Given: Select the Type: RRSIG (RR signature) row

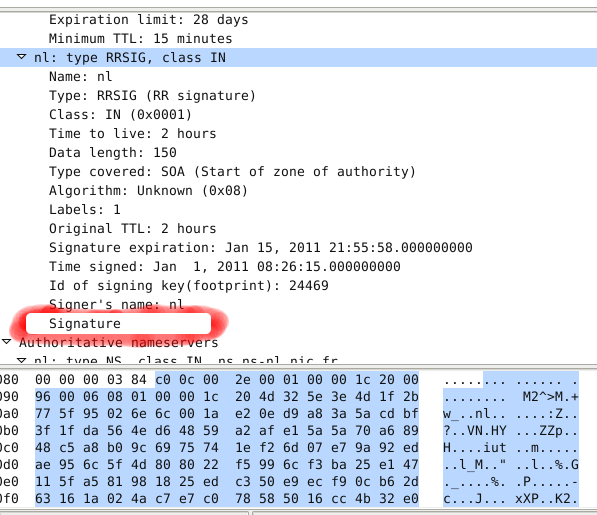Looking at the screenshot, I should [x=298, y=96].
